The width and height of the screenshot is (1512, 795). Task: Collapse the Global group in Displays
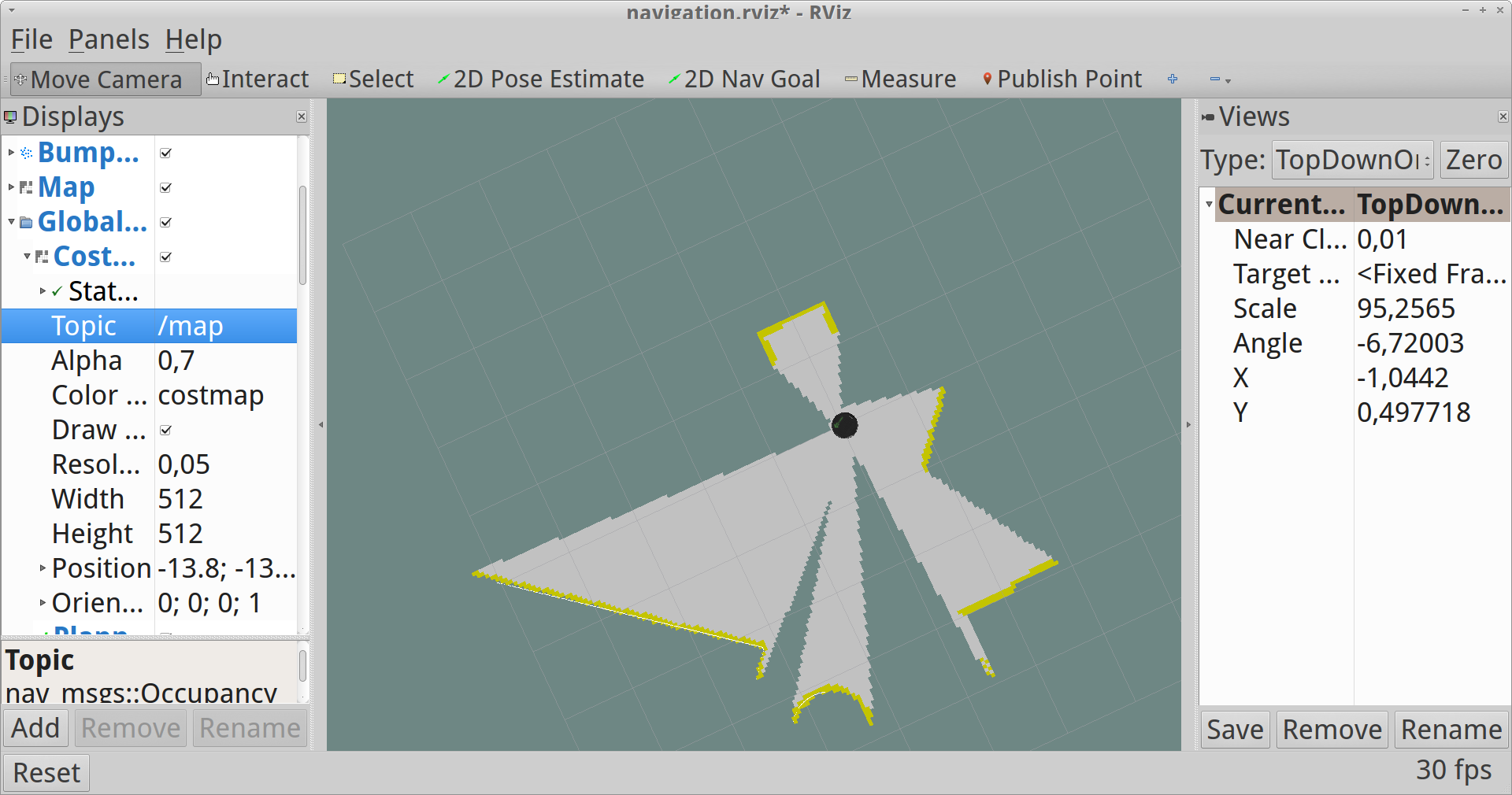[12, 222]
